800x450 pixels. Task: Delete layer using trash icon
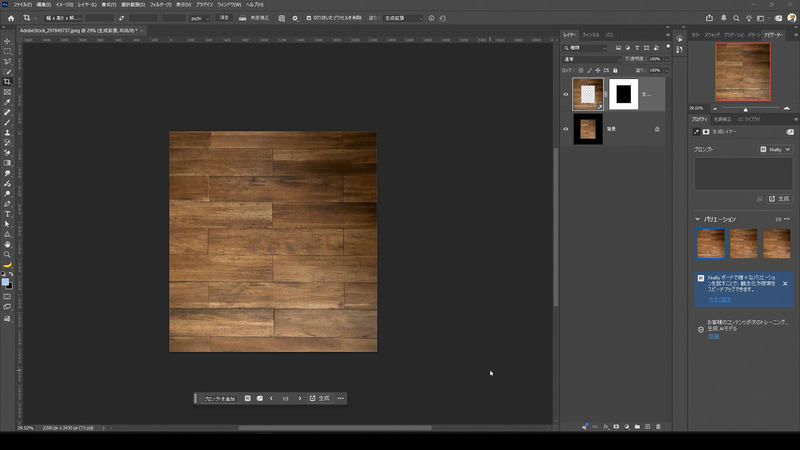(658, 427)
